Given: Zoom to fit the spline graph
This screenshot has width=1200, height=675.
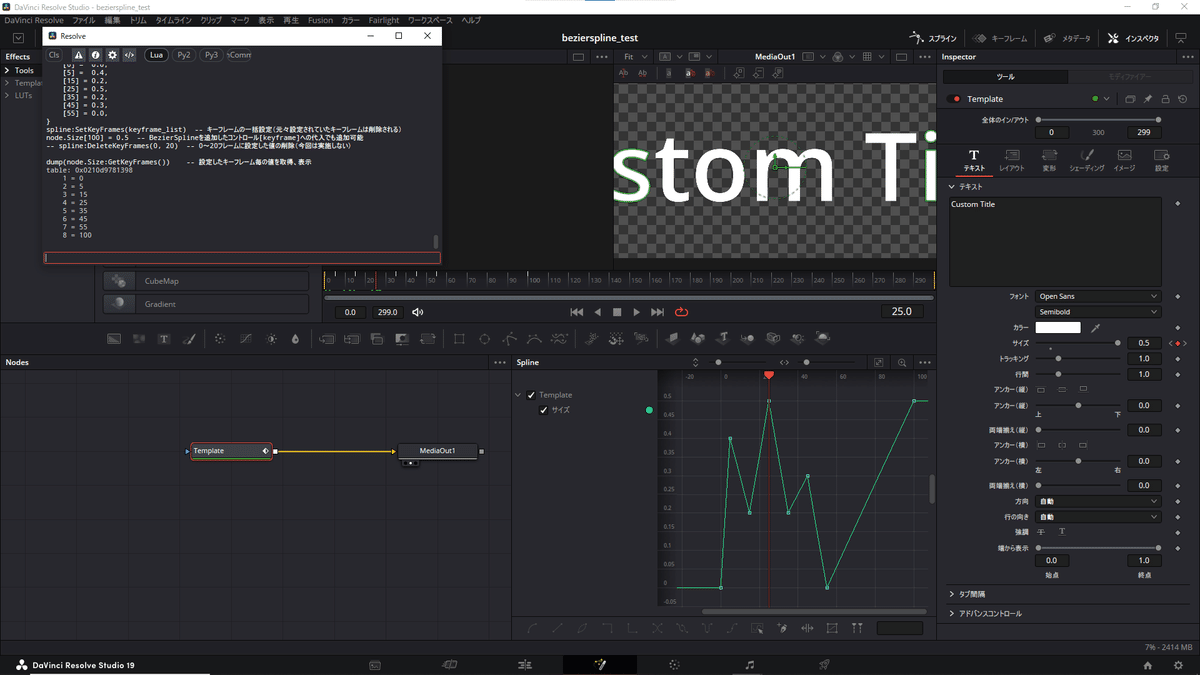Looking at the screenshot, I should pos(879,362).
